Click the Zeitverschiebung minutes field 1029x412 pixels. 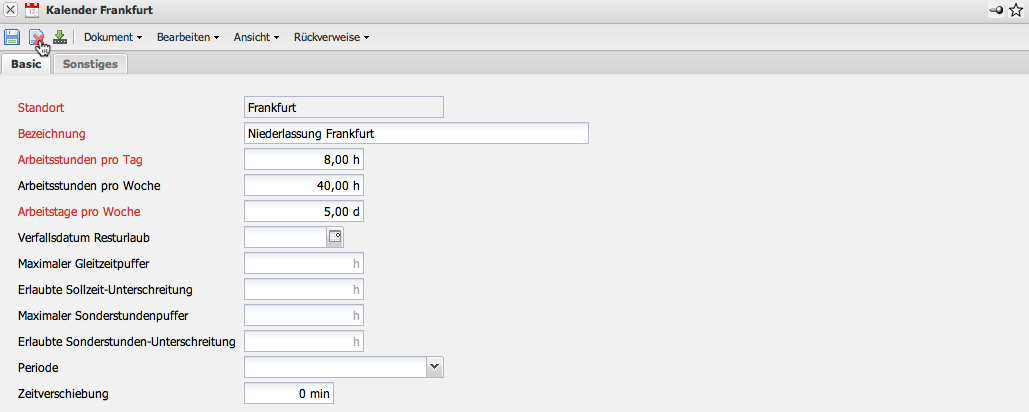[288, 393]
